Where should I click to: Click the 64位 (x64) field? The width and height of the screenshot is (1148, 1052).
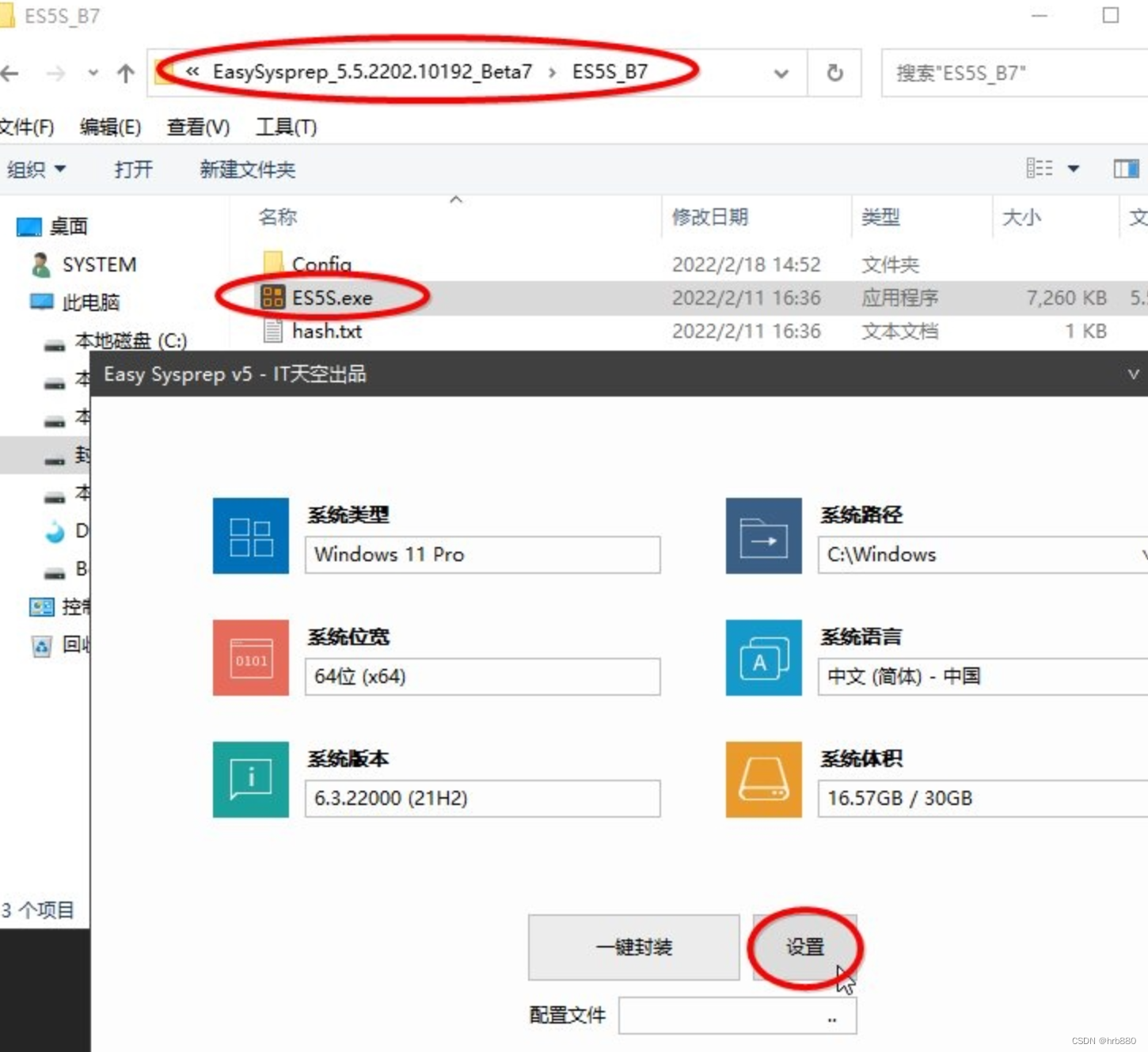[482, 677]
